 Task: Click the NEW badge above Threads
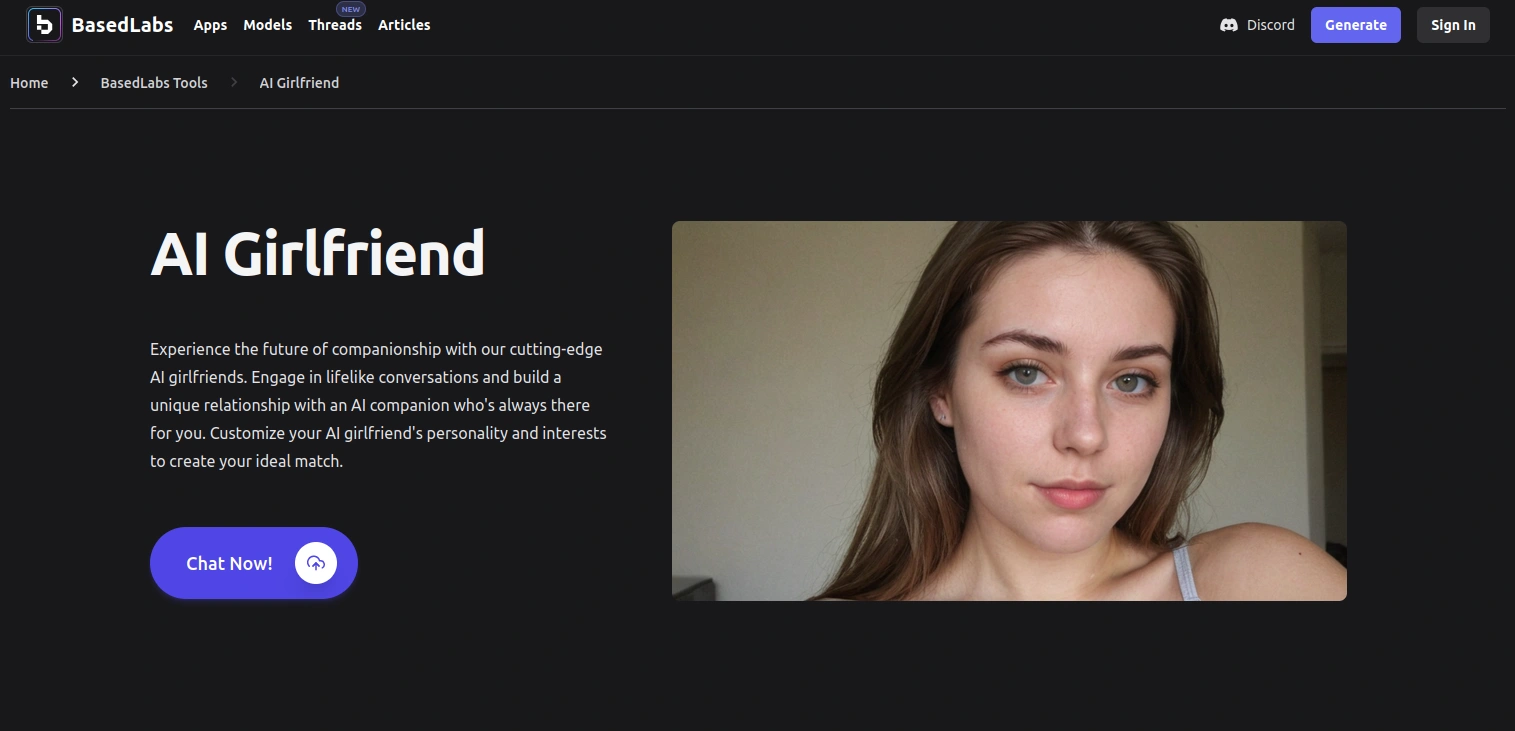(x=351, y=9)
